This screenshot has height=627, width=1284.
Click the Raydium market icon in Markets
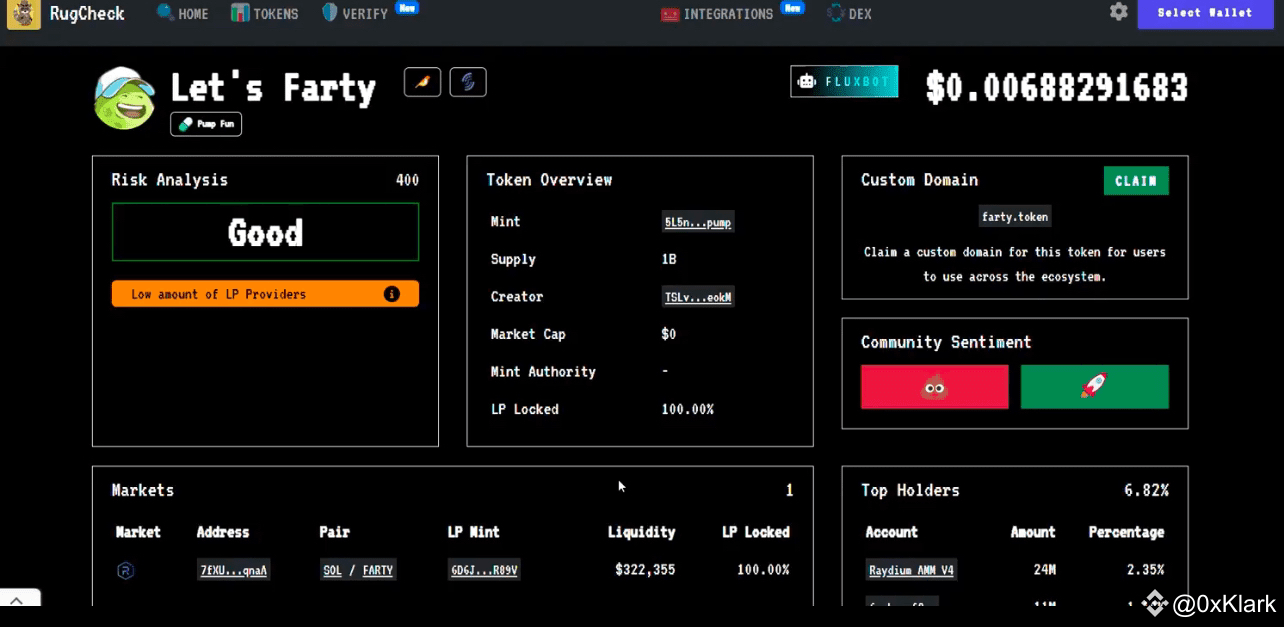click(126, 571)
